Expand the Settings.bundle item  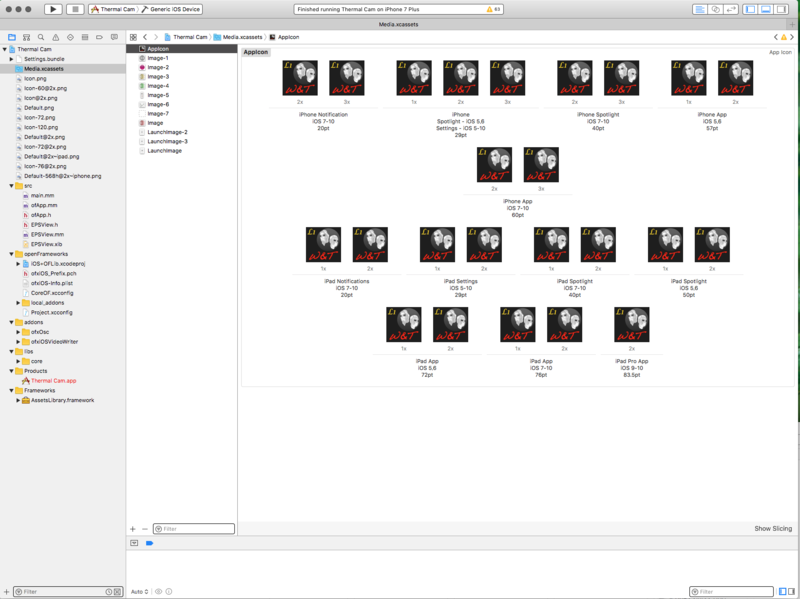point(11,59)
